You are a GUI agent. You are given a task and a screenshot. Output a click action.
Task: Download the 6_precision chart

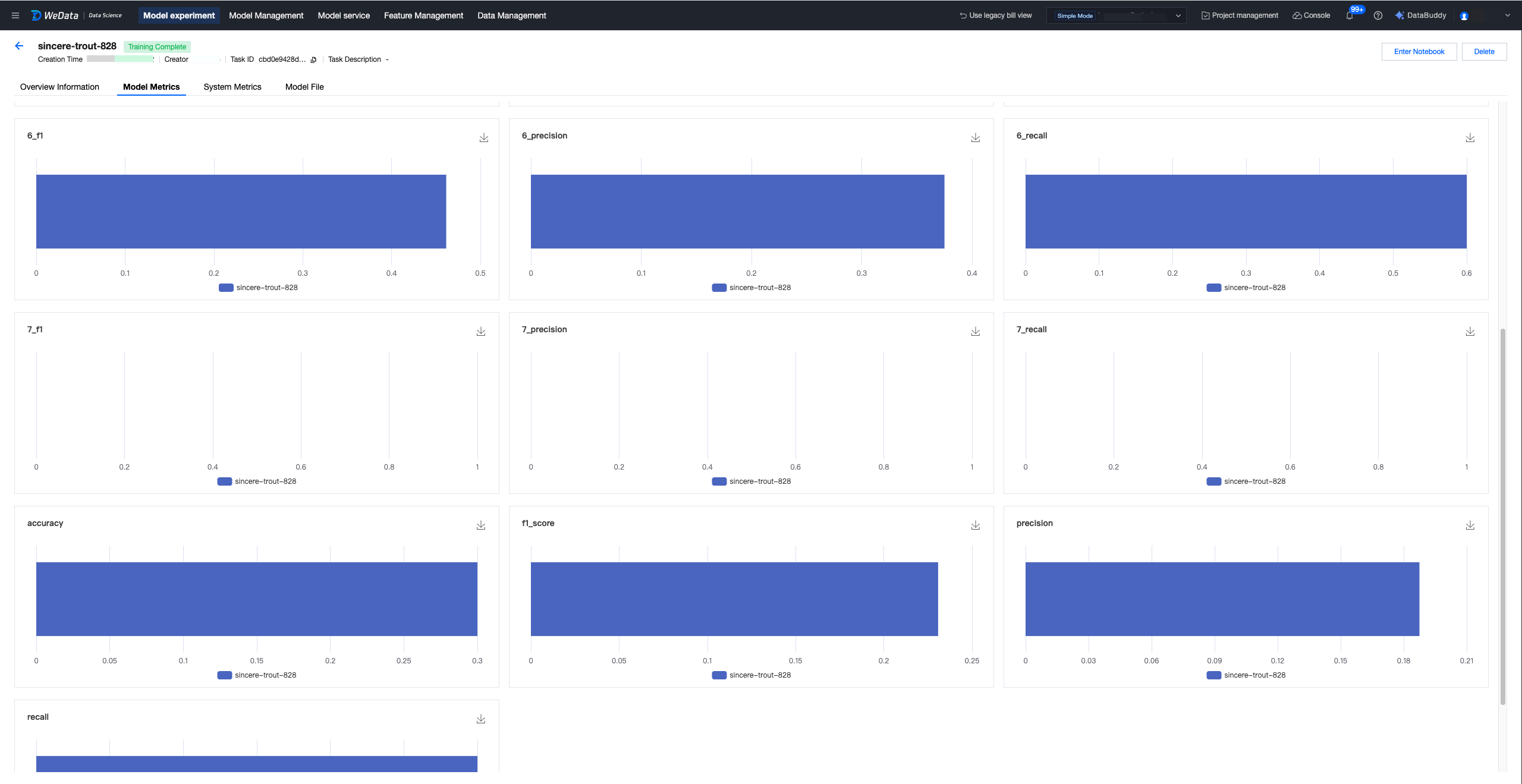click(976, 138)
